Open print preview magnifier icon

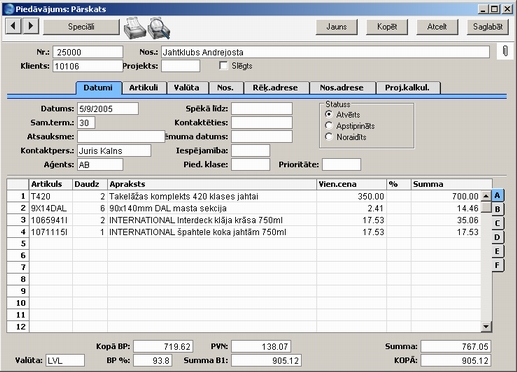point(159,28)
